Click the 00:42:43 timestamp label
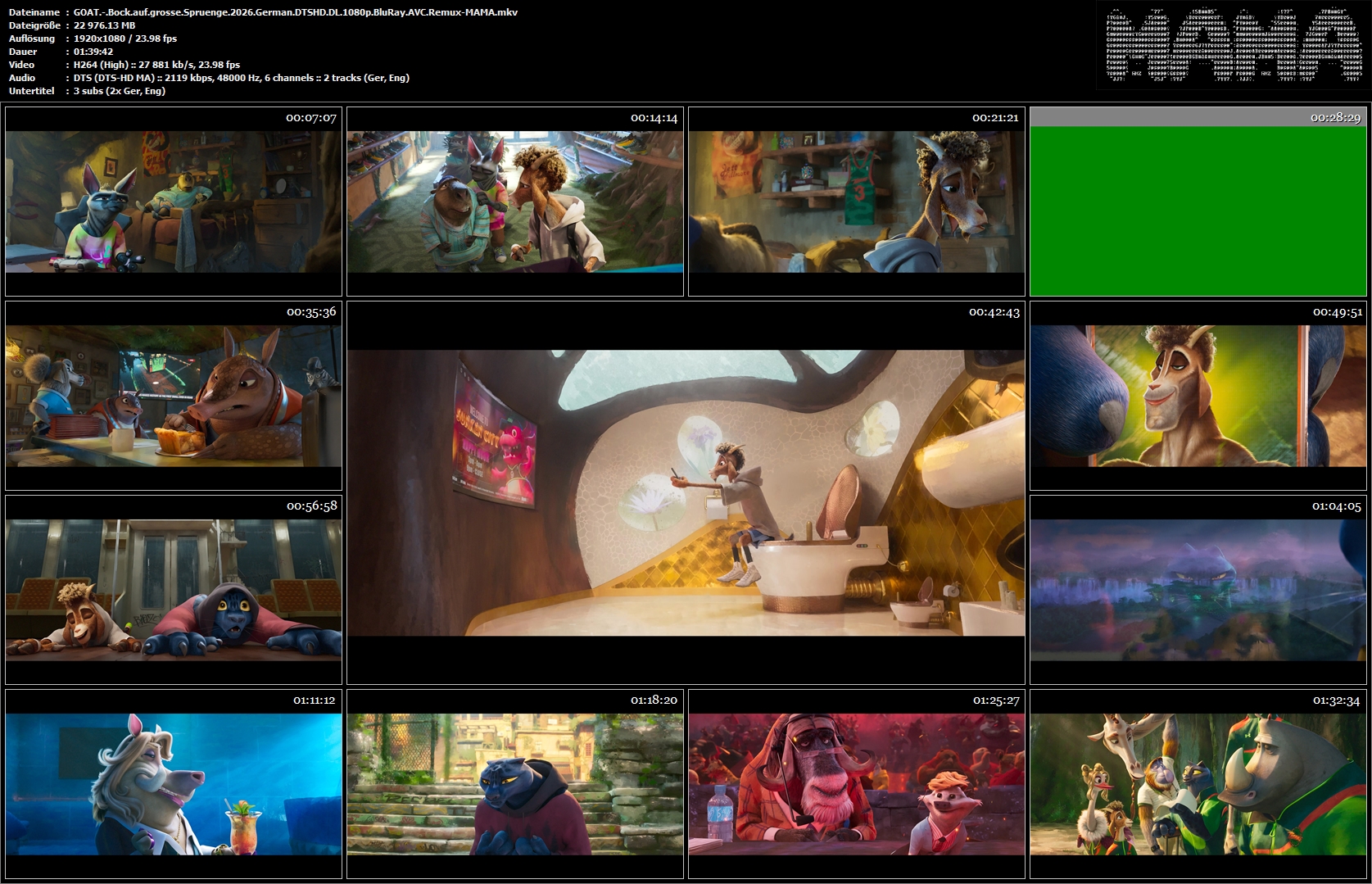The image size is (1372, 884). [x=994, y=312]
